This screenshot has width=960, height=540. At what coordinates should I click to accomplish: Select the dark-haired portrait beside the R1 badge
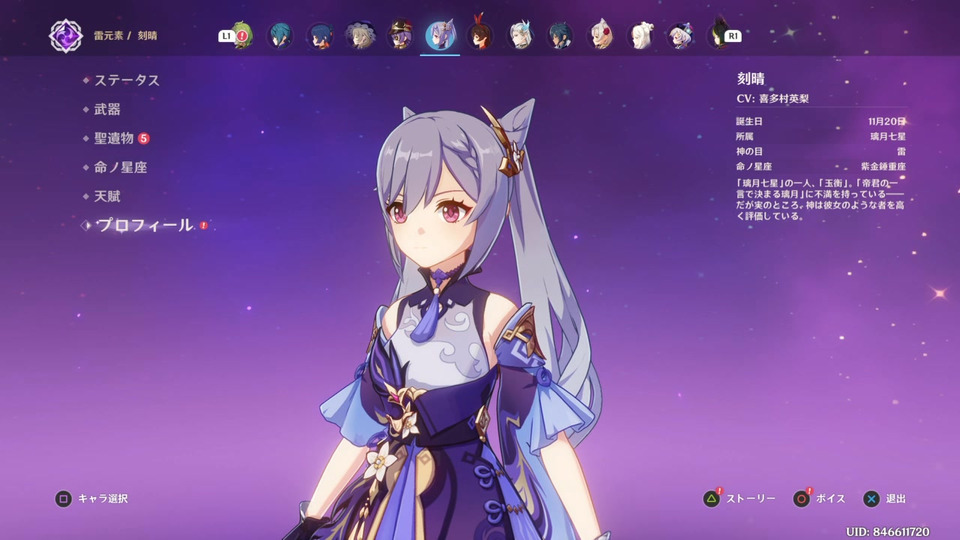[x=718, y=34]
